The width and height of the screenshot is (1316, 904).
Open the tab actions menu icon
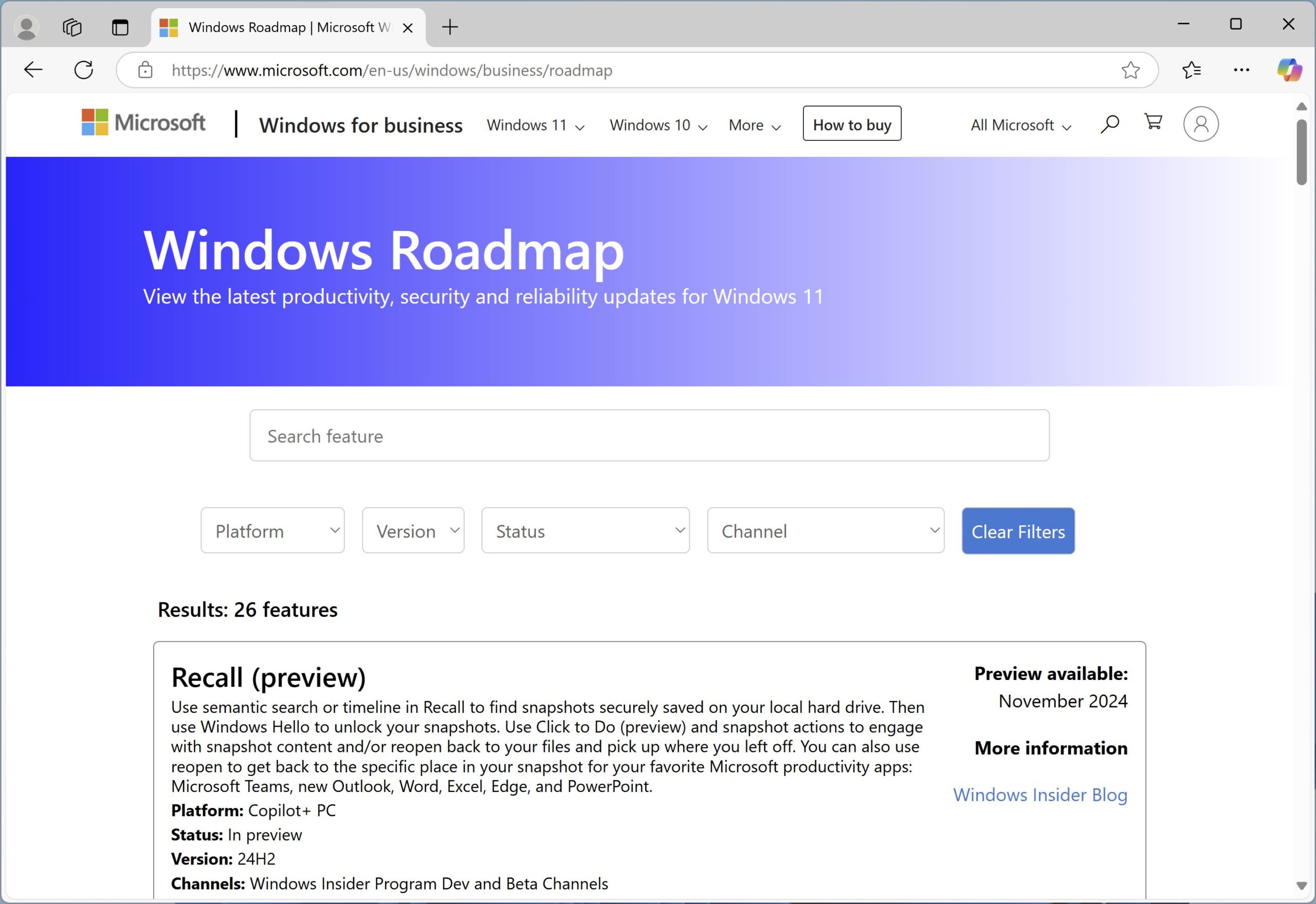pos(120,27)
